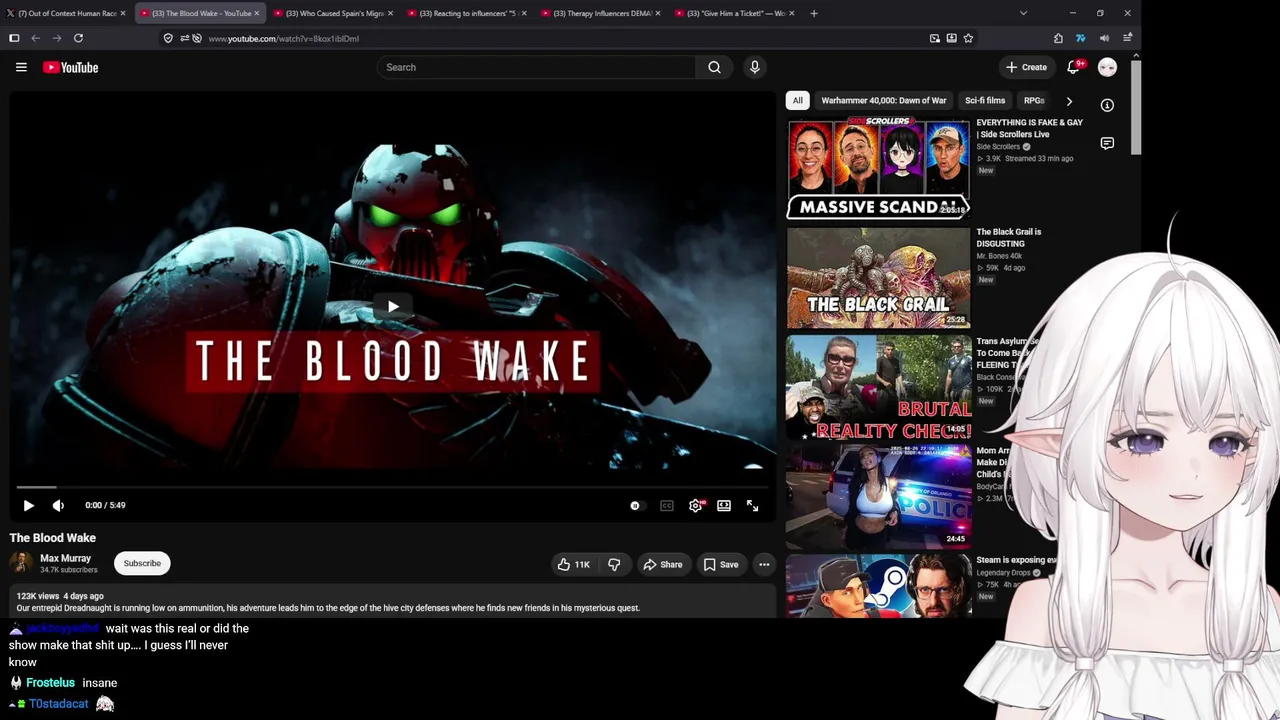Submit search with the magnifier icon

tap(714, 67)
